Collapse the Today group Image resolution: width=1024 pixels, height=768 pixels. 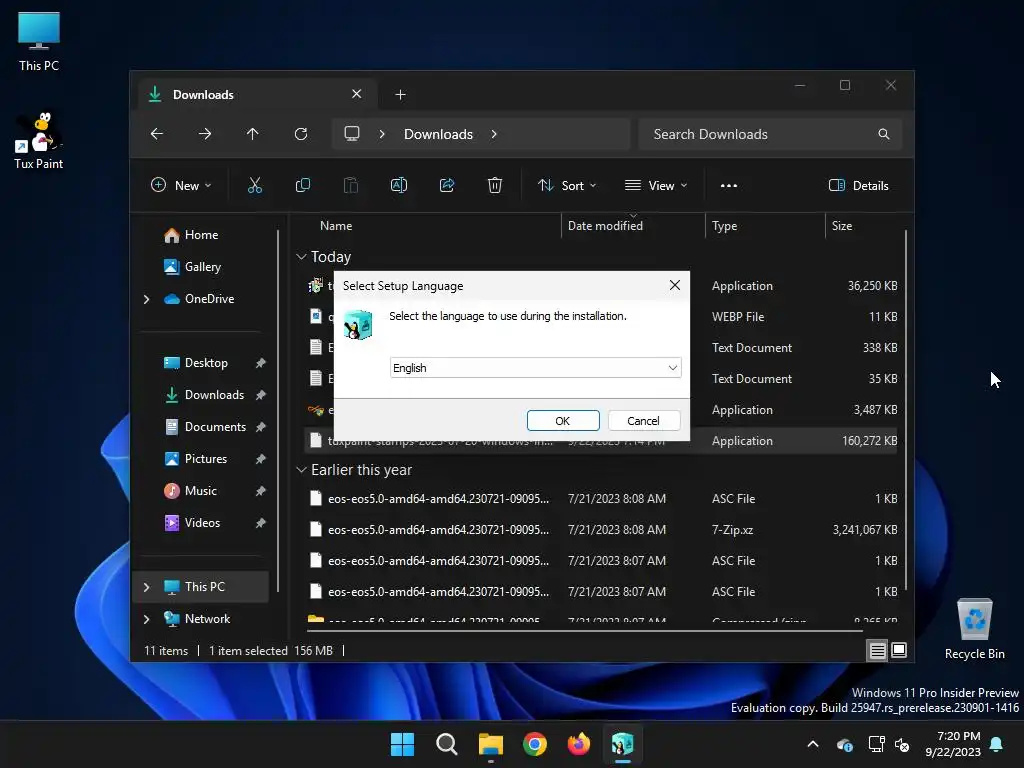click(x=301, y=257)
